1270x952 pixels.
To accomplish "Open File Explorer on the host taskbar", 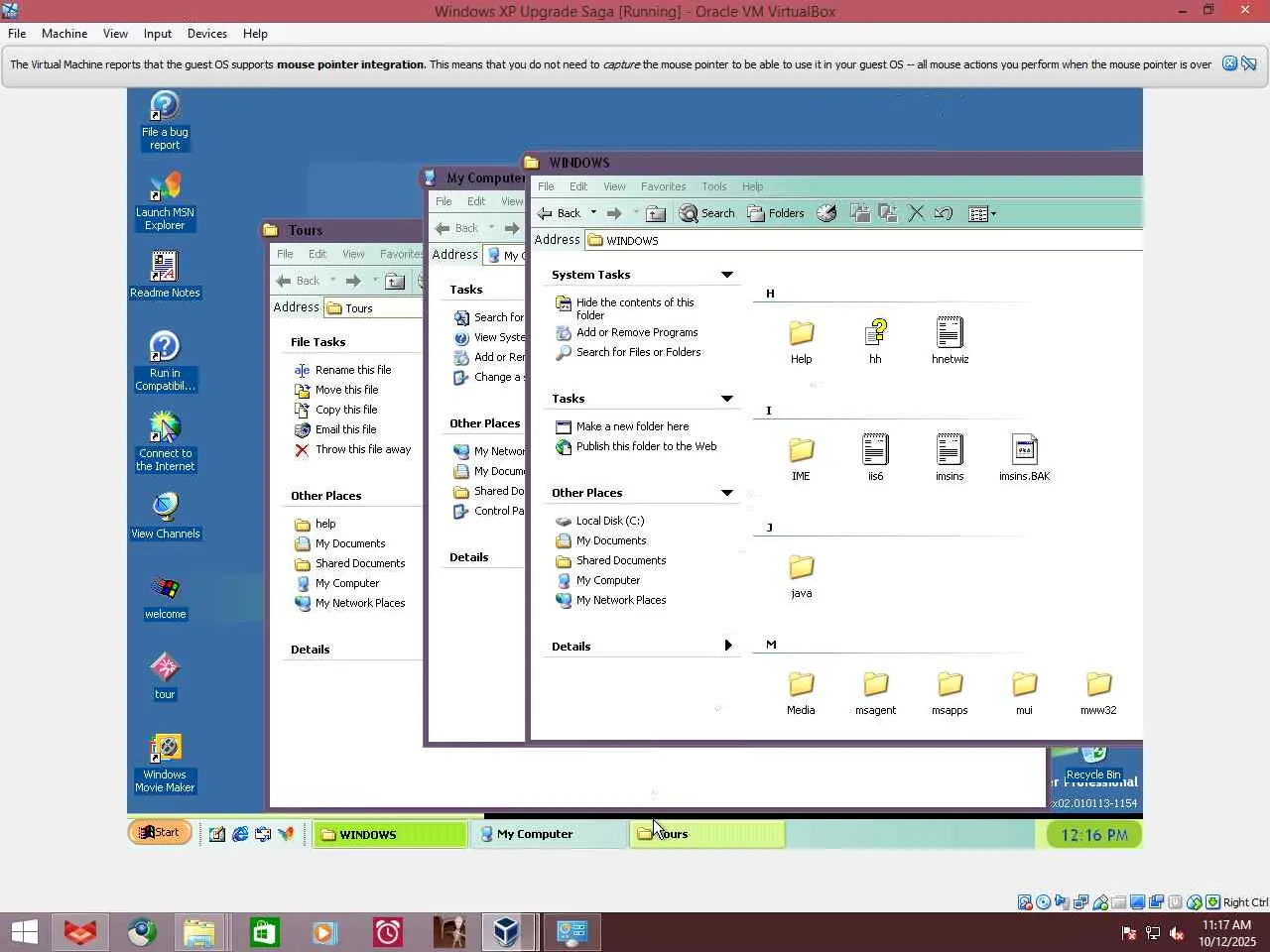I will pyautogui.click(x=199, y=932).
